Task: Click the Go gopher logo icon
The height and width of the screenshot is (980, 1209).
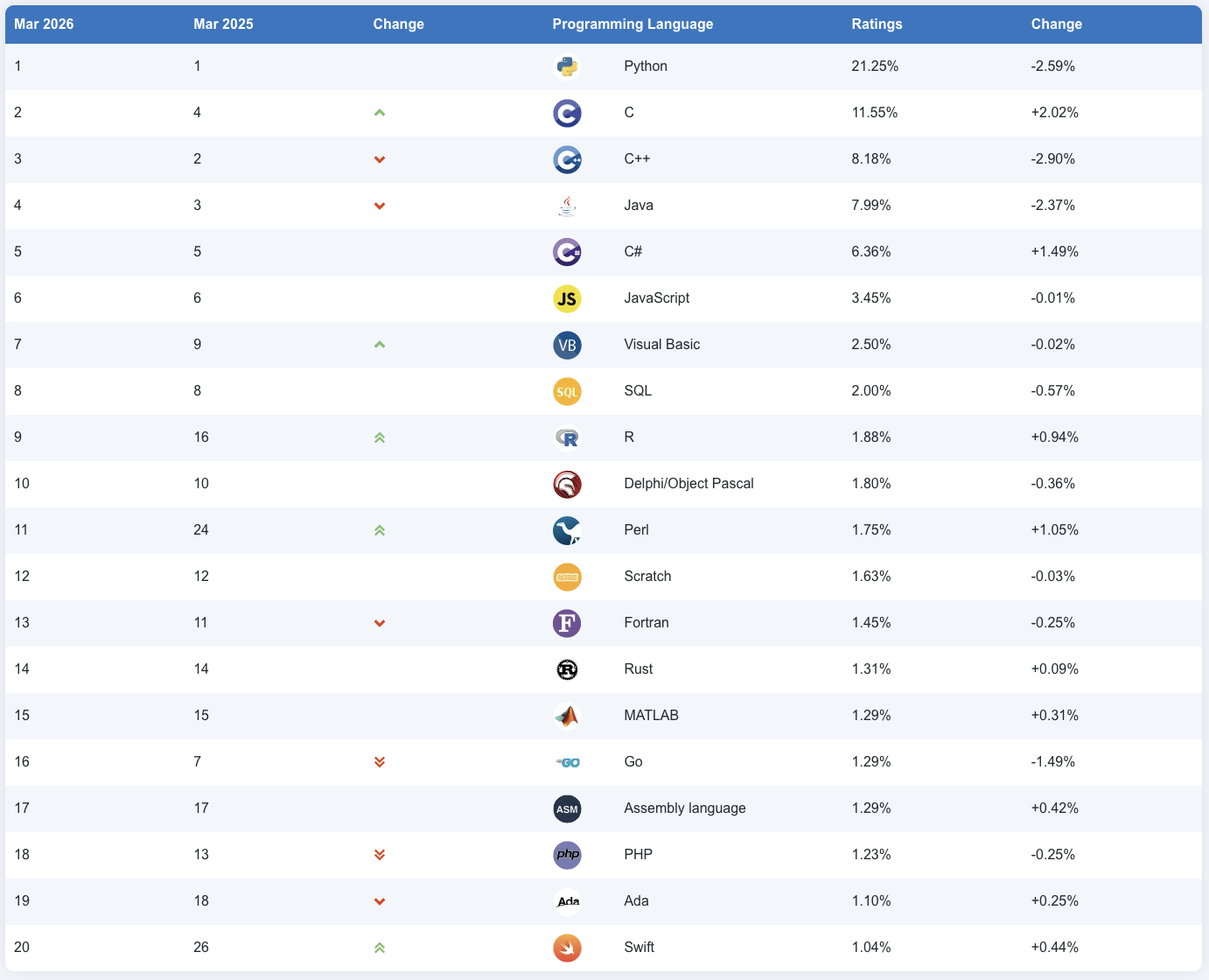Action: [568, 762]
